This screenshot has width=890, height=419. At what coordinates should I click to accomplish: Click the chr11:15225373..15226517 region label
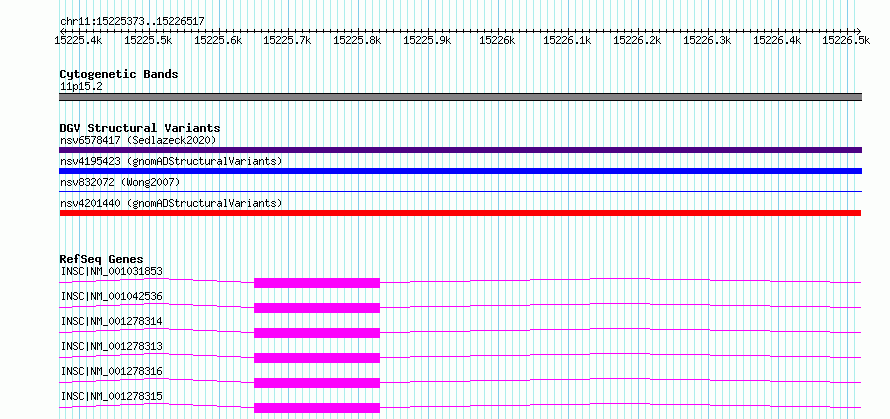click(132, 22)
